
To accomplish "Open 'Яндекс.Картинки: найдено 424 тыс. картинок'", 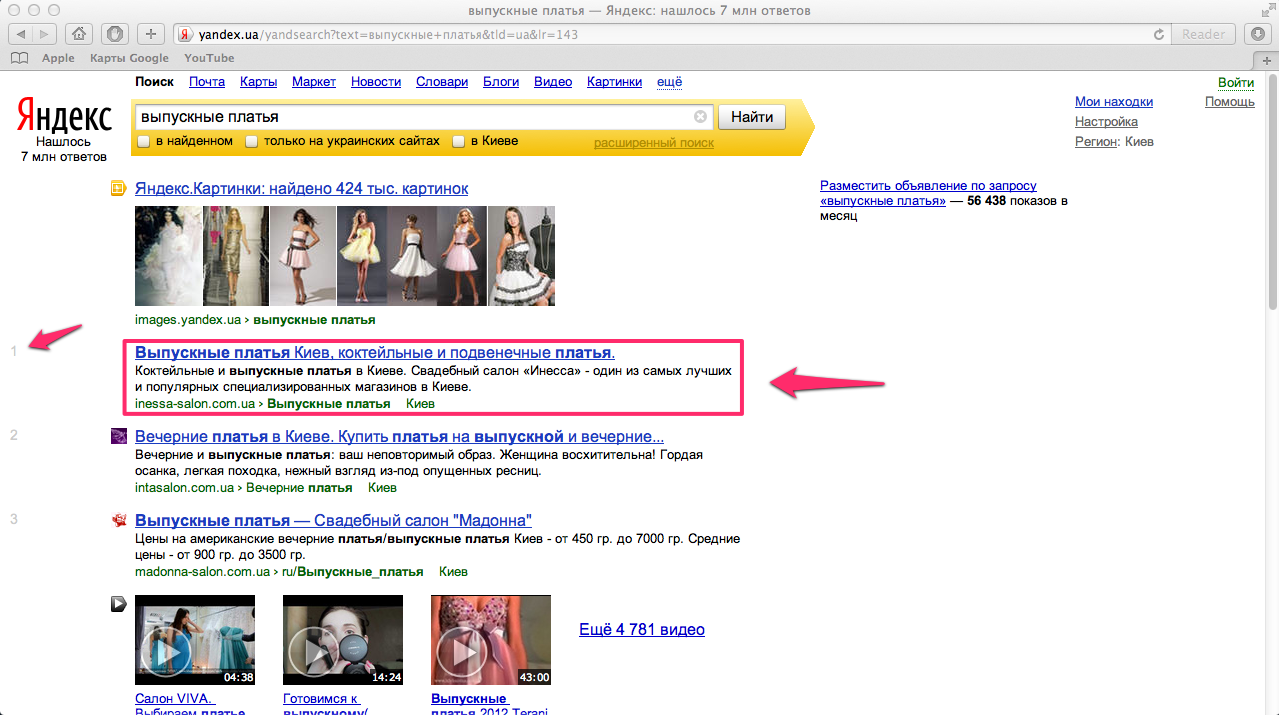I will coord(301,188).
